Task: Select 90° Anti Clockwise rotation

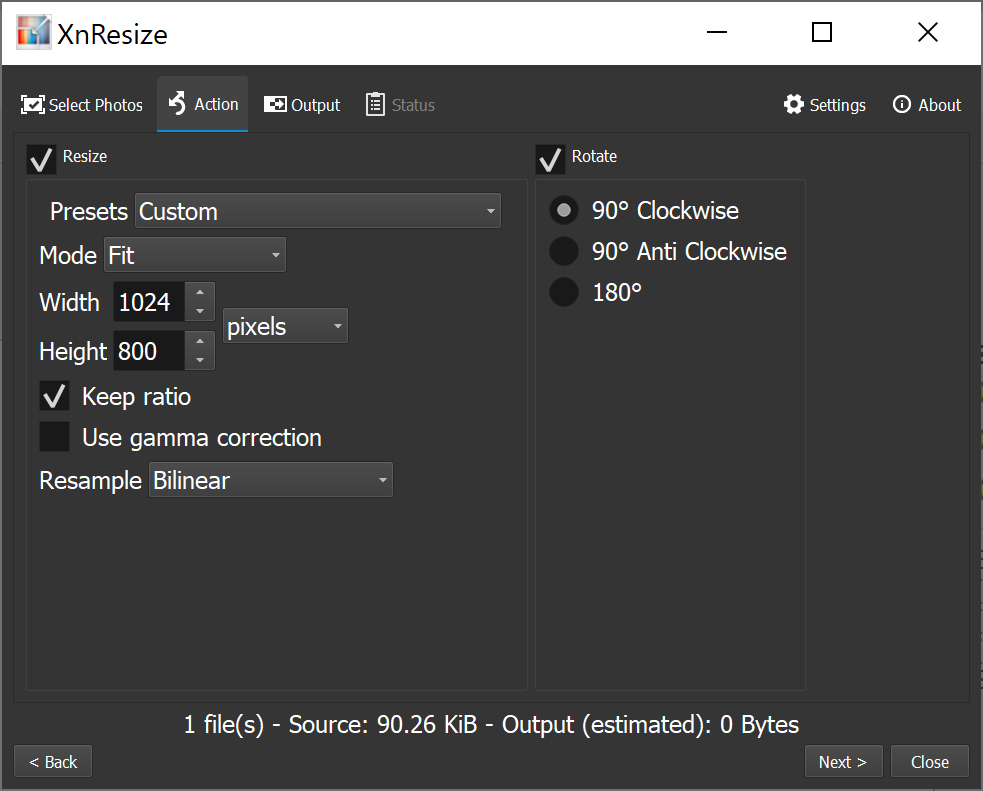Action: 565,252
